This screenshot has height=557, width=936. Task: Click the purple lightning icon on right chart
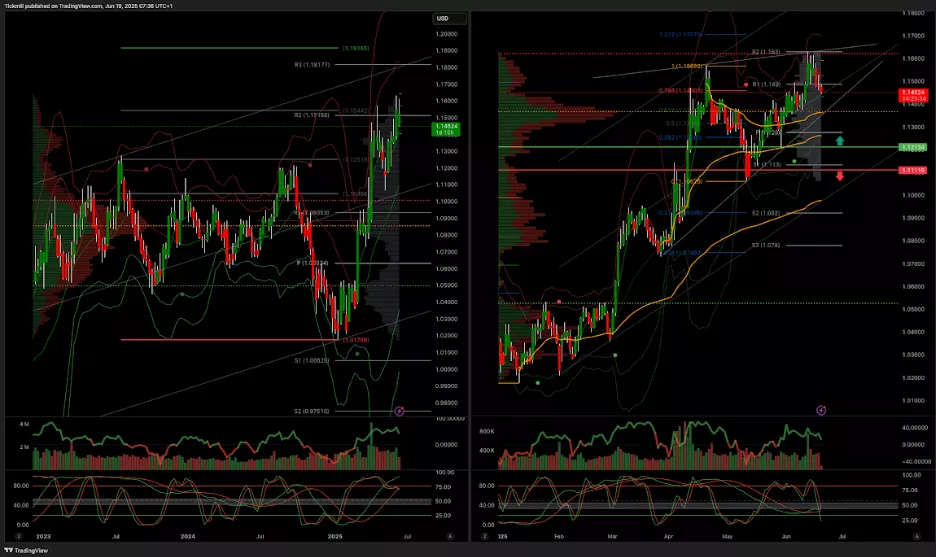tap(822, 410)
